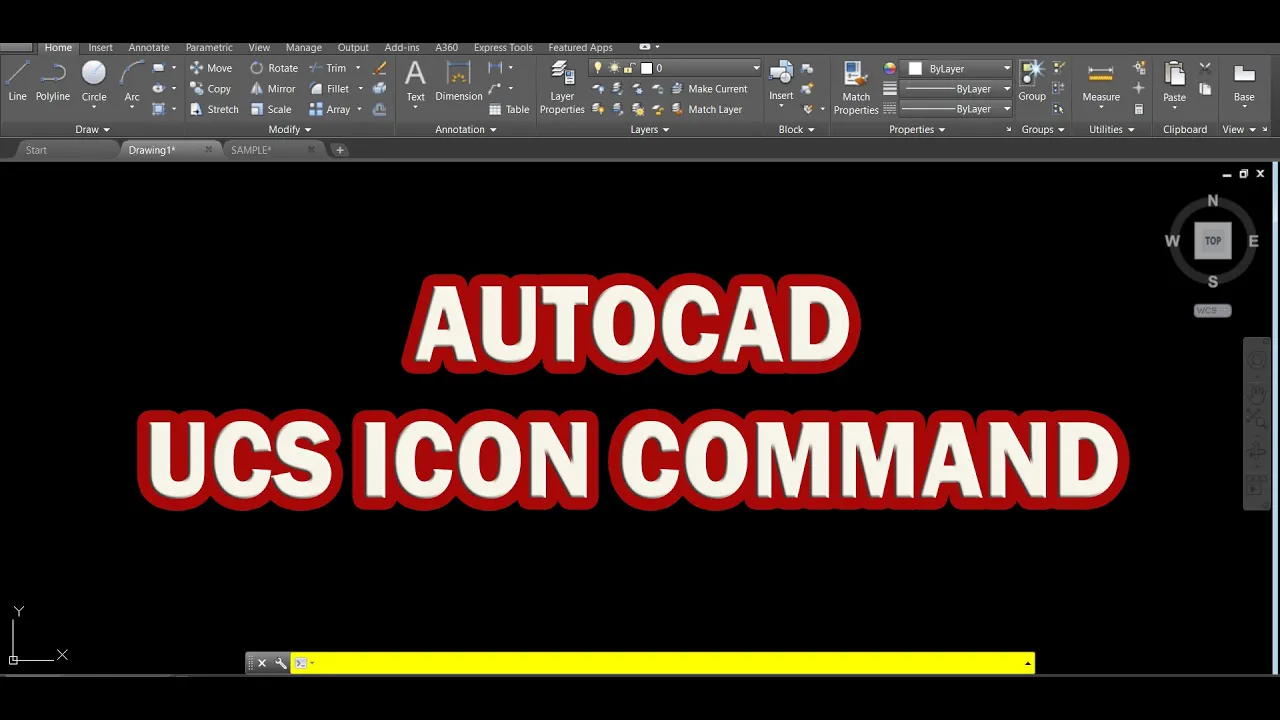The height and width of the screenshot is (720, 1280).
Task: Click the Array tool
Action: click(x=330, y=109)
